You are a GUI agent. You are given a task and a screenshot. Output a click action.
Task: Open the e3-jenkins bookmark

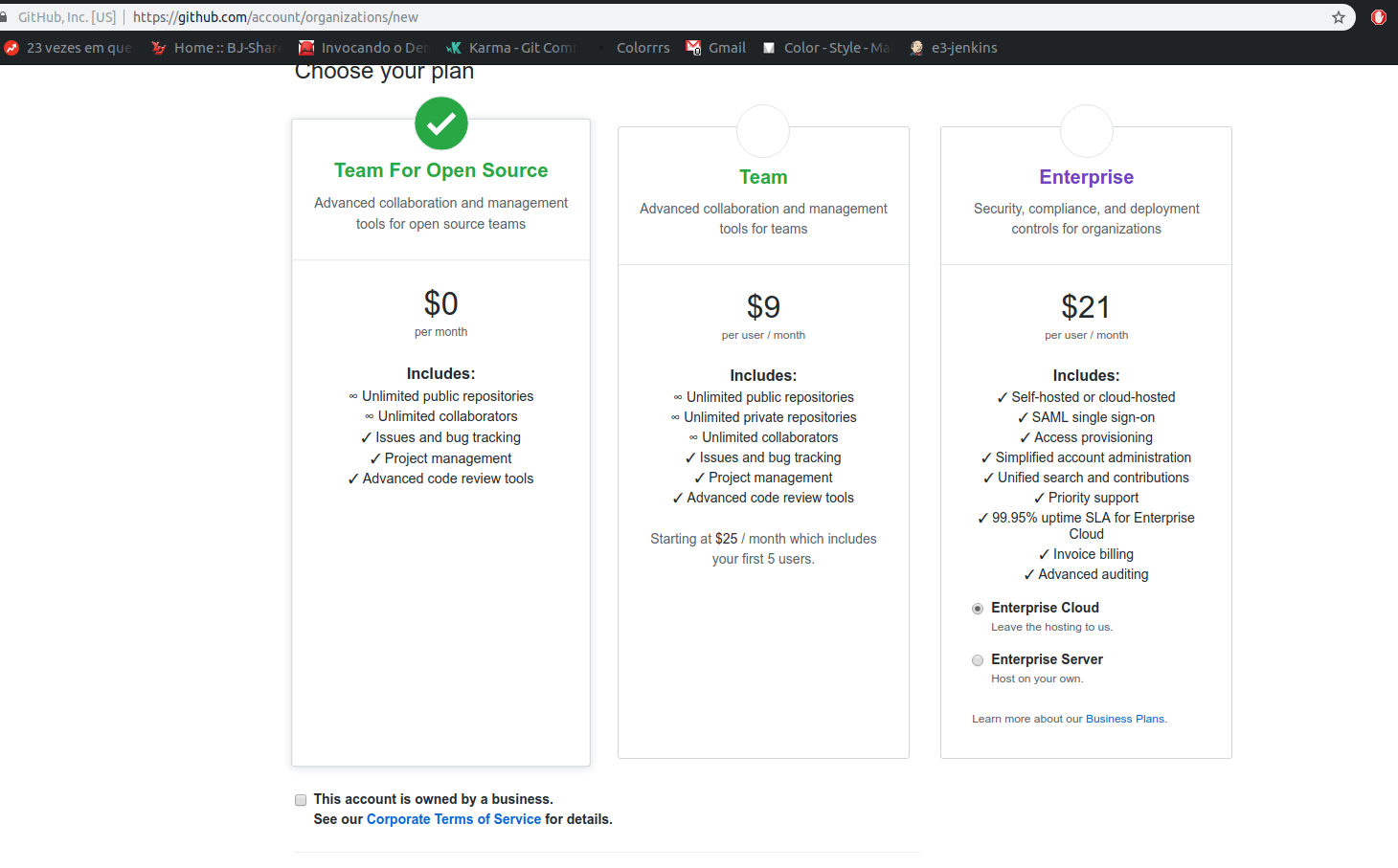click(x=954, y=48)
